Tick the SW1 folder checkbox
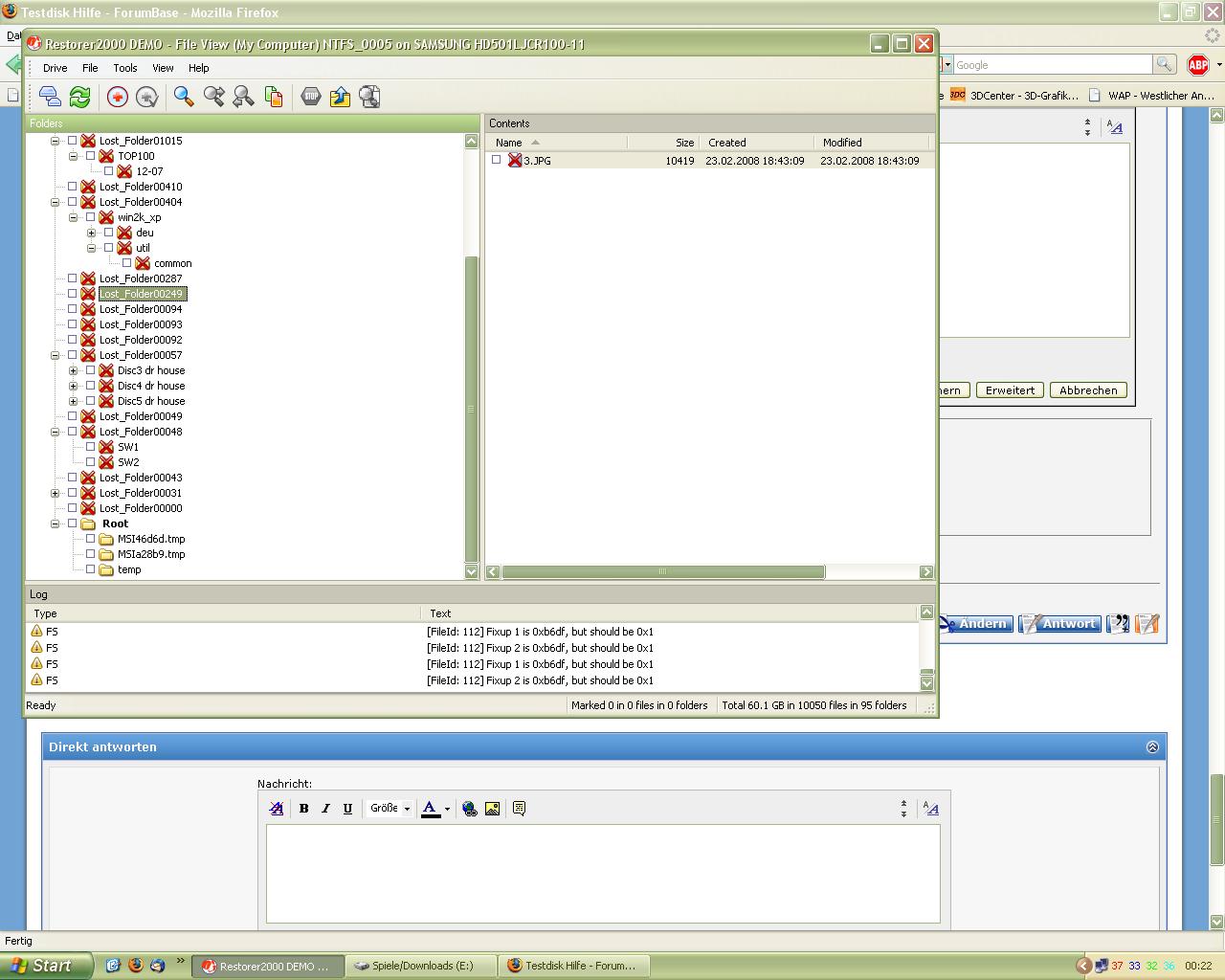Screen dimensions: 1225x980 (x=90, y=447)
